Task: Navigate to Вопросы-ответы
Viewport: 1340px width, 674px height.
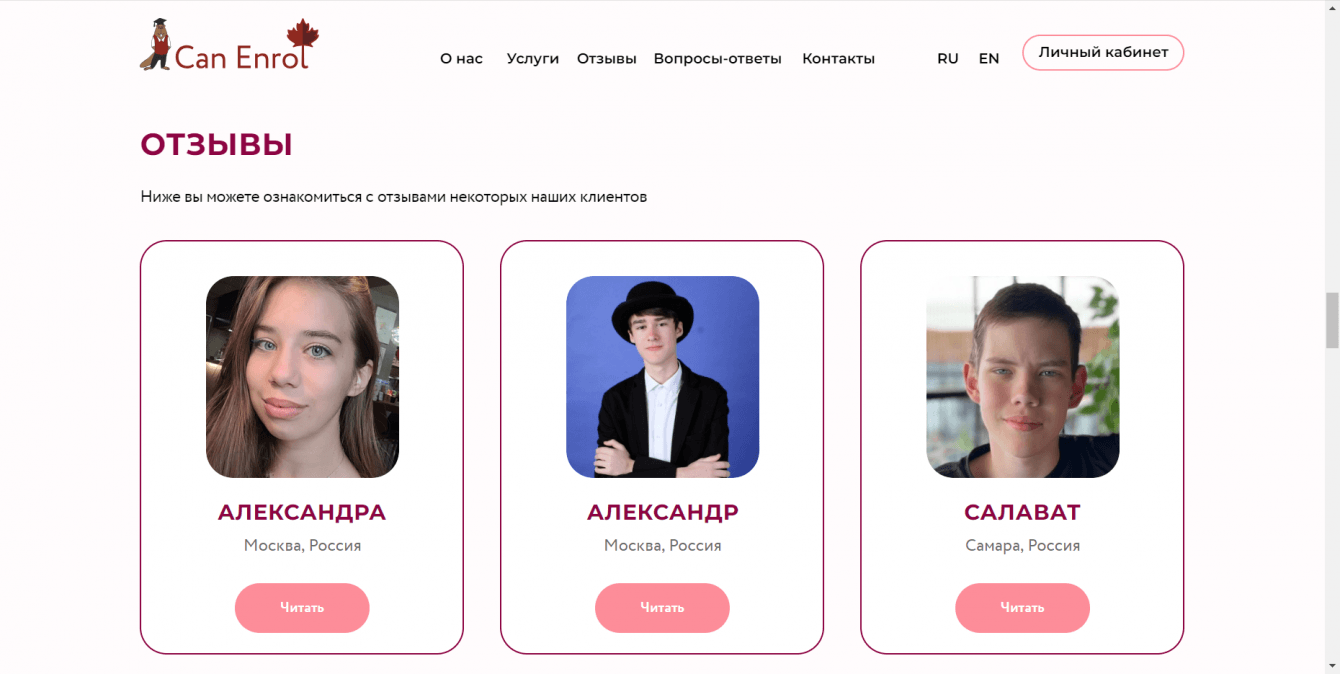Action: pos(717,59)
